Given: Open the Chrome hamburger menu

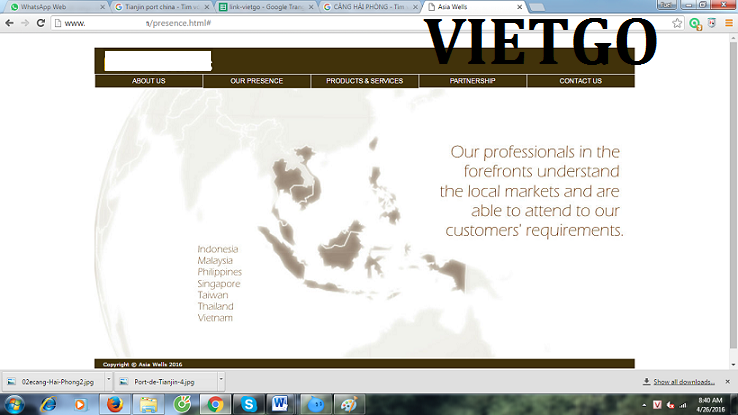Looking at the screenshot, I should 729,23.
